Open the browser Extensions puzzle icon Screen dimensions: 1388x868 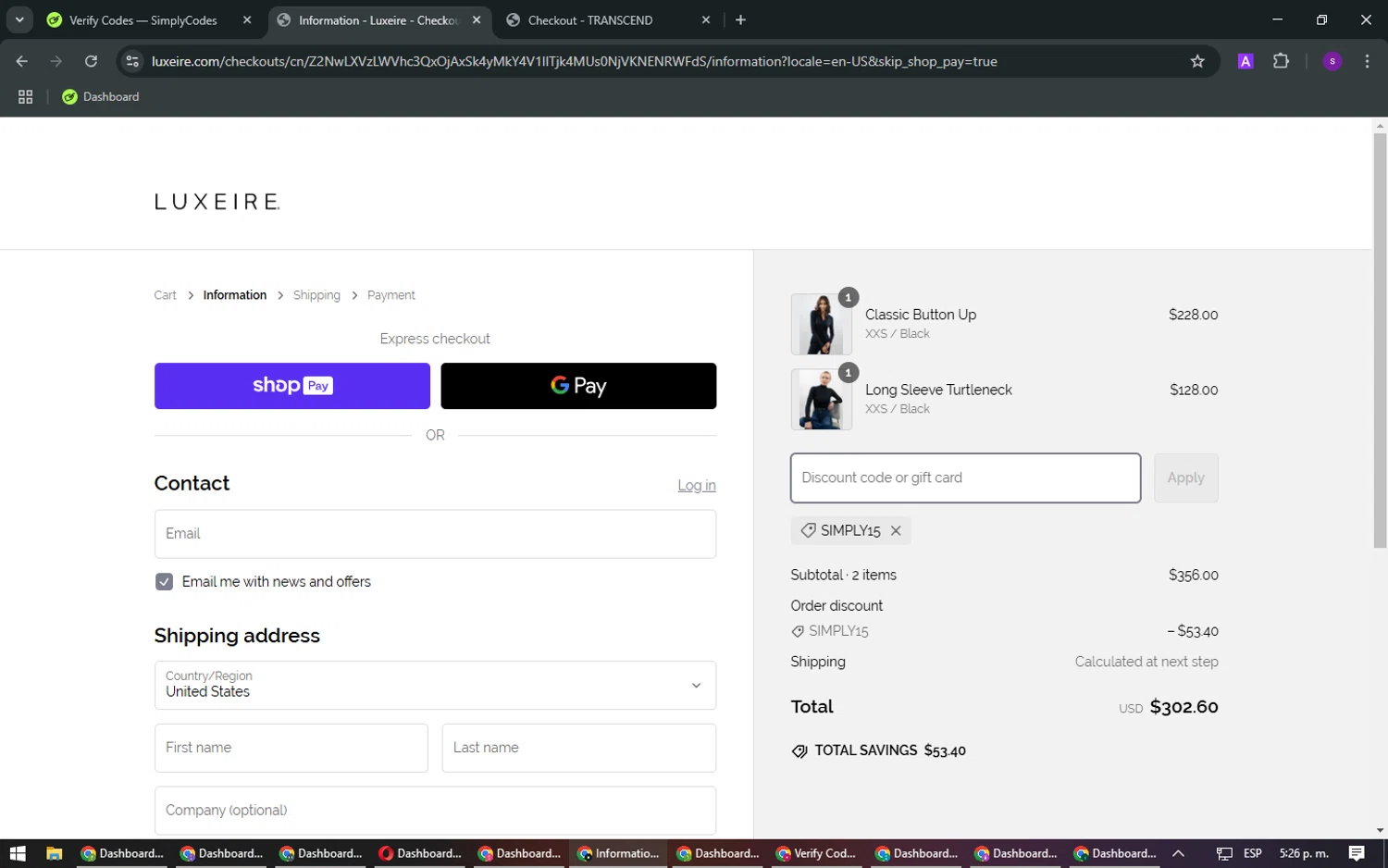(1281, 61)
